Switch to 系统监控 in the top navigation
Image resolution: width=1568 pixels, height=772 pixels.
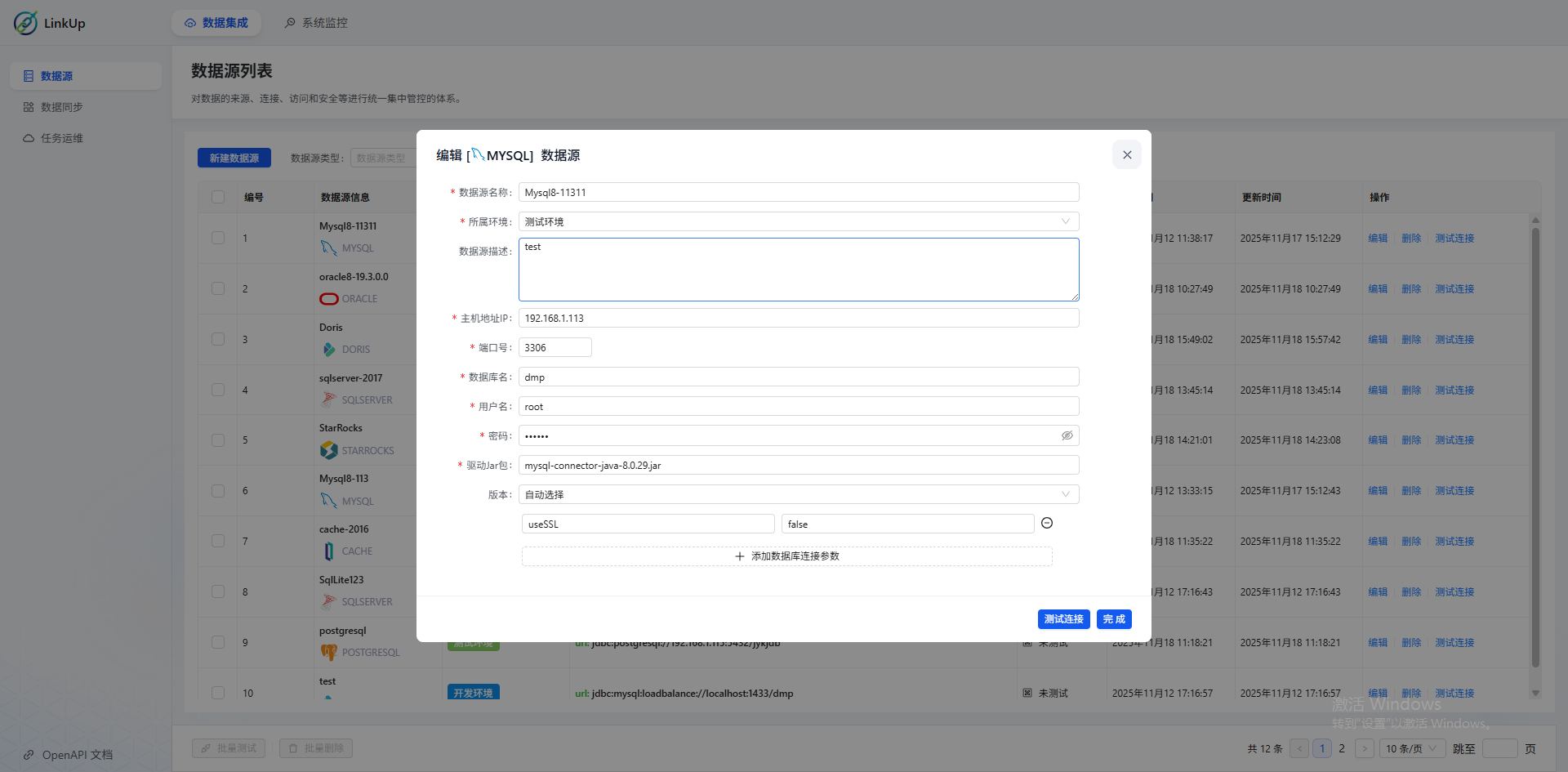pos(316,23)
